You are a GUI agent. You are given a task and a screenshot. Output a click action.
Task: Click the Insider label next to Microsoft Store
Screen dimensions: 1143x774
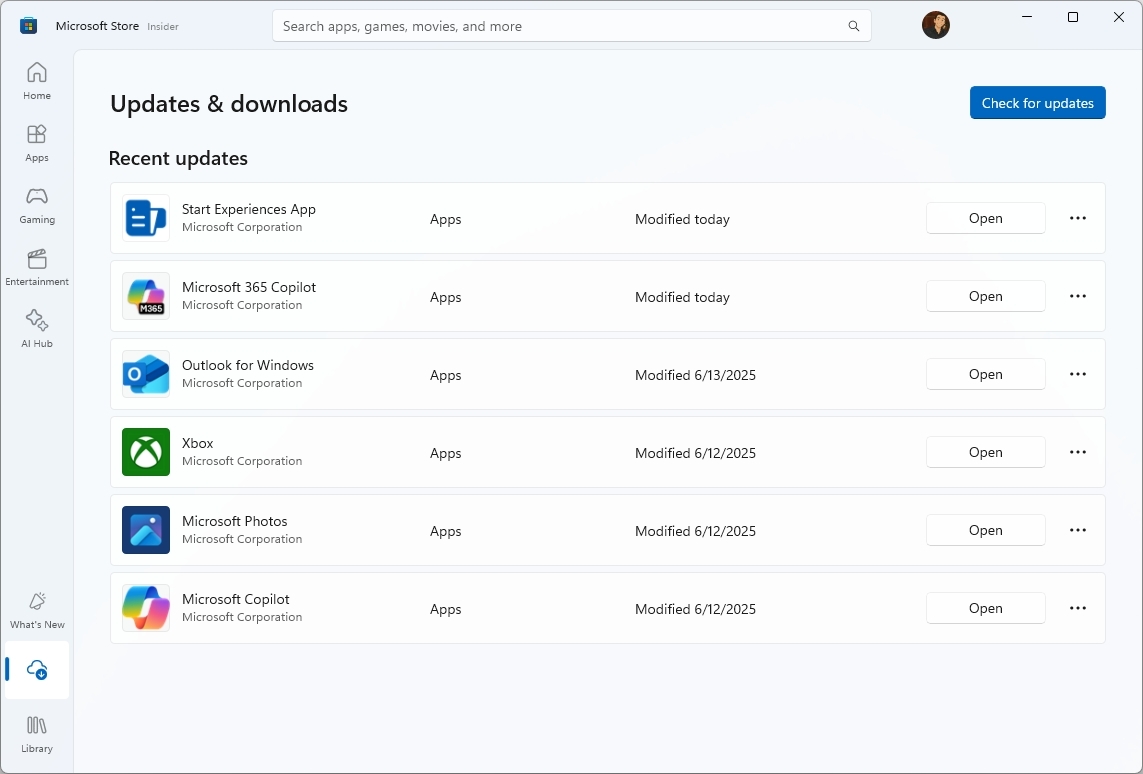coord(163,27)
